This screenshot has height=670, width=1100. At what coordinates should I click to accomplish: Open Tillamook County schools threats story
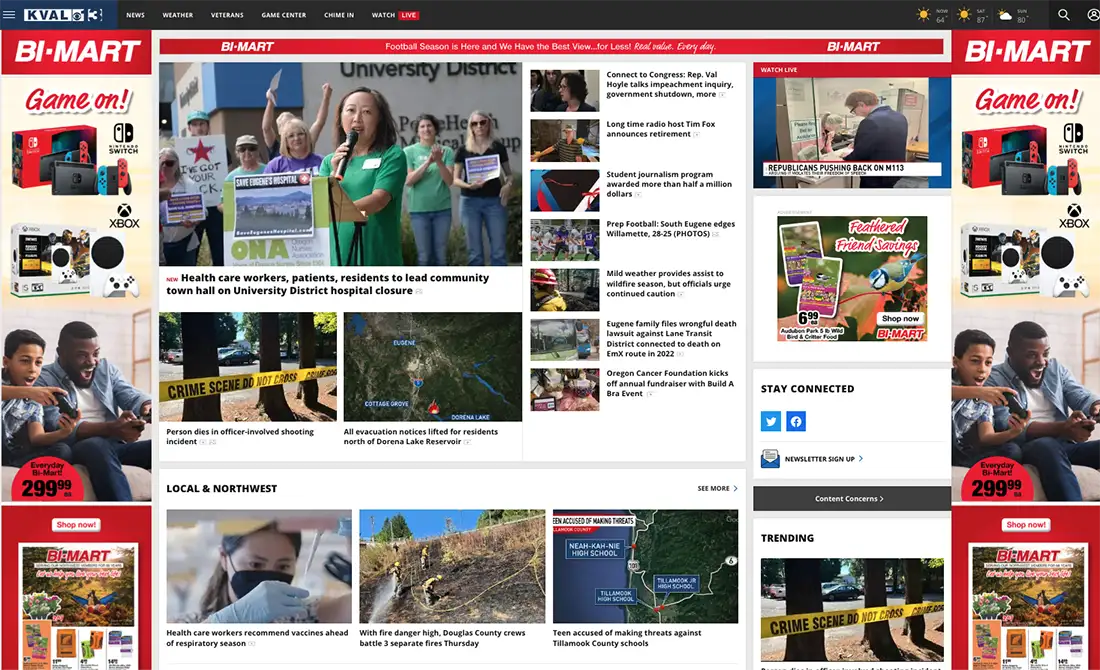pos(626,638)
